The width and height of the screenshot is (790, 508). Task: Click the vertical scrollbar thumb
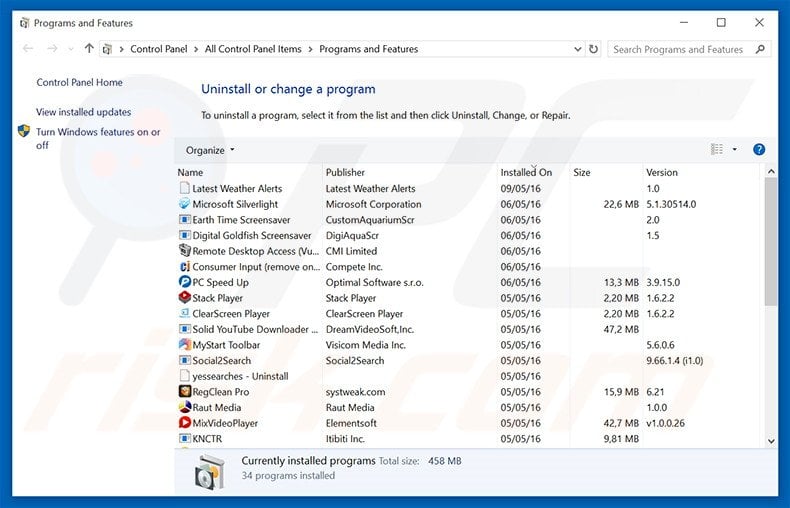pyautogui.click(x=771, y=242)
